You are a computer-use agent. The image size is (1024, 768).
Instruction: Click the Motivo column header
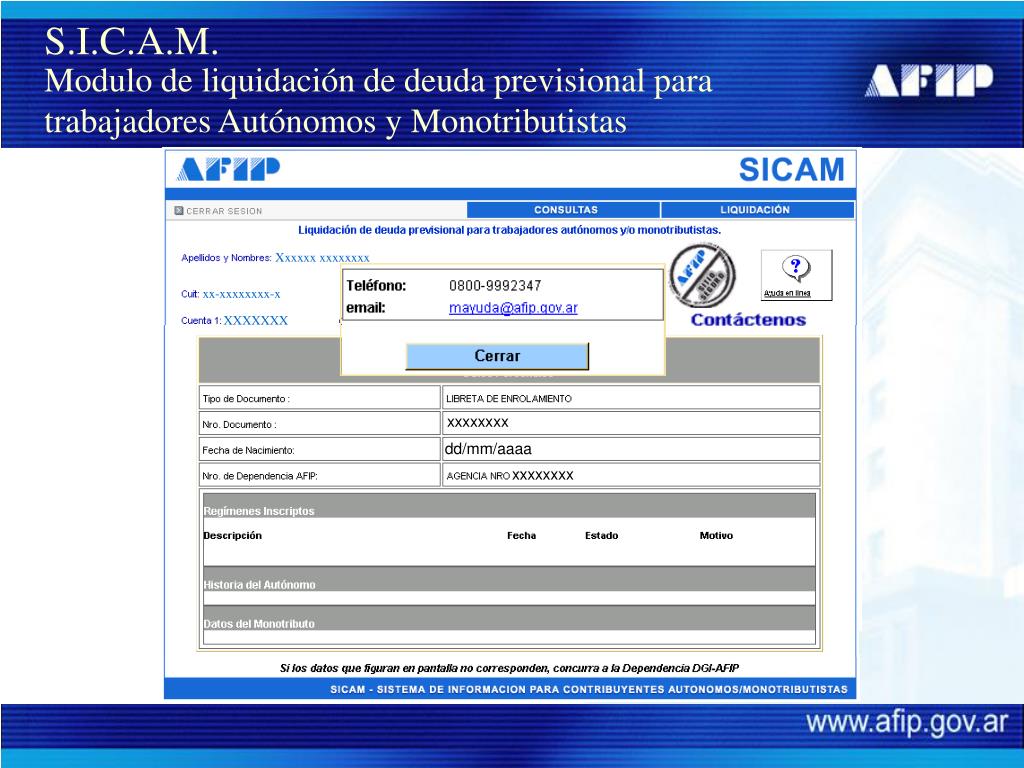pyautogui.click(x=716, y=536)
